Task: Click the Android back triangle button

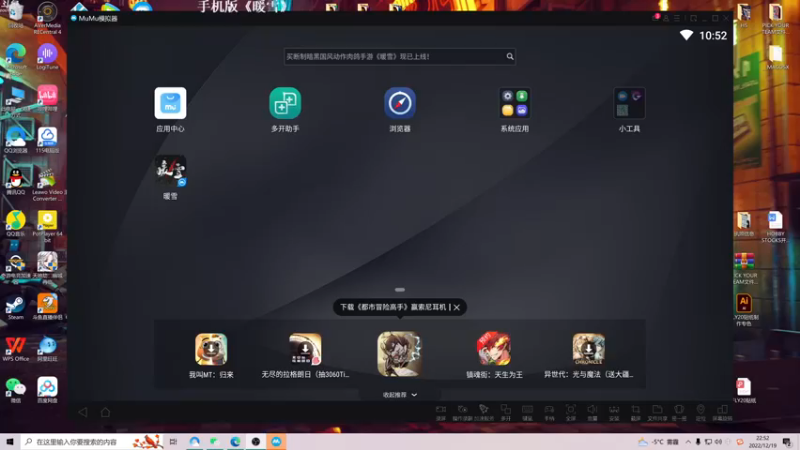Action: [x=83, y=412]
